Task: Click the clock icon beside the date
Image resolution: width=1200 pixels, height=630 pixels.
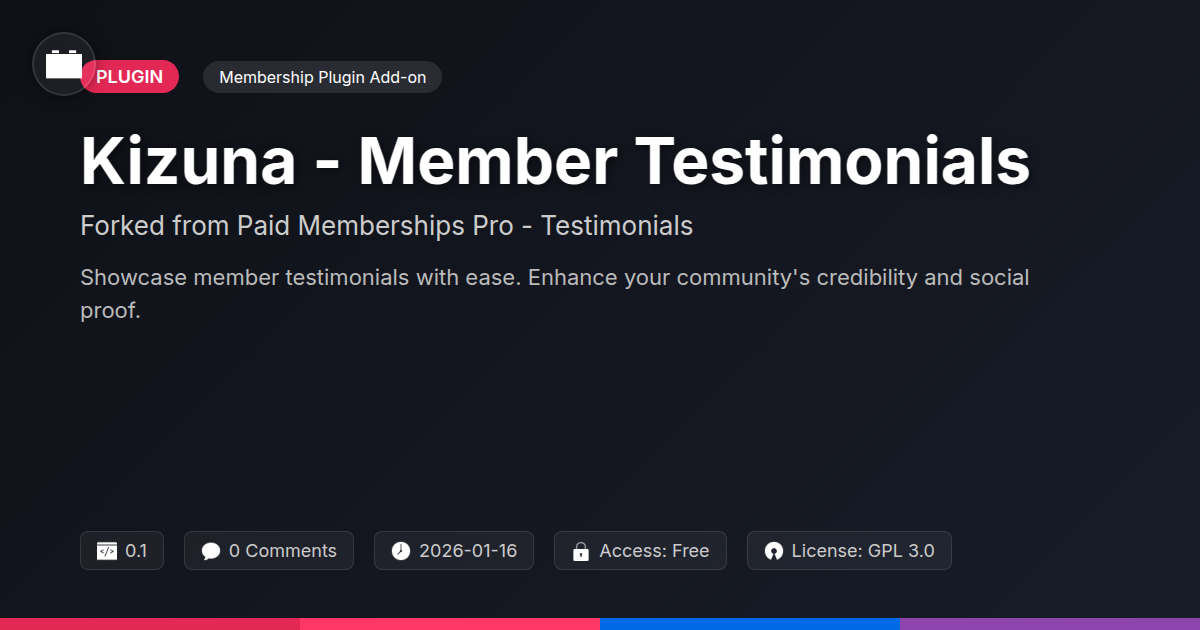Action: [401, 551]
